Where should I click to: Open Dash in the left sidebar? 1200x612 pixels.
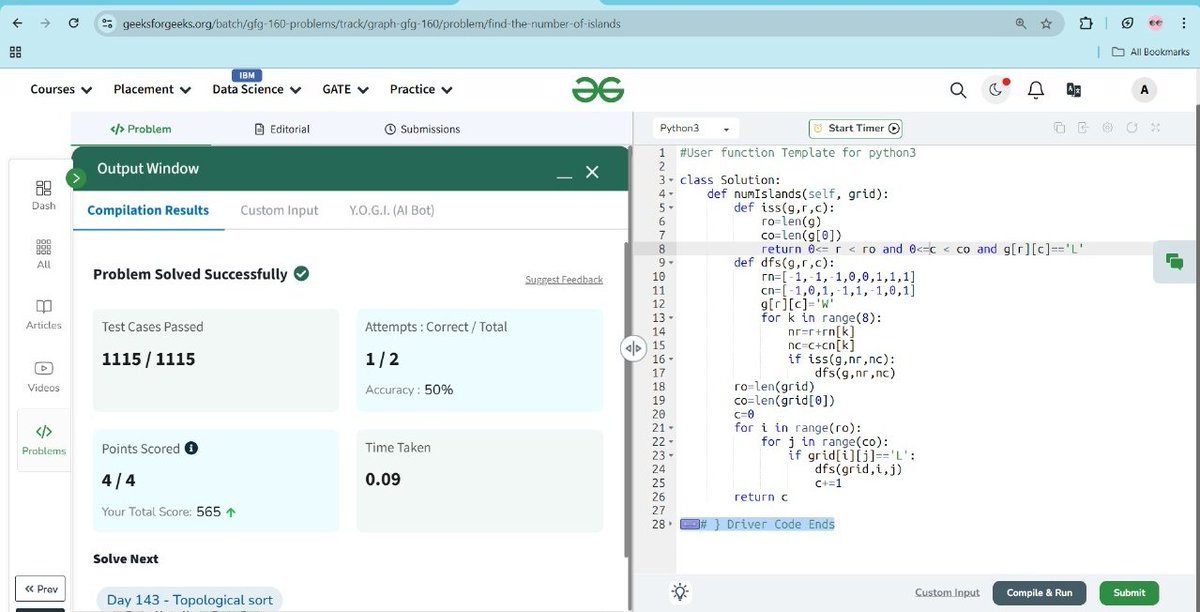(x=43, y=195)
